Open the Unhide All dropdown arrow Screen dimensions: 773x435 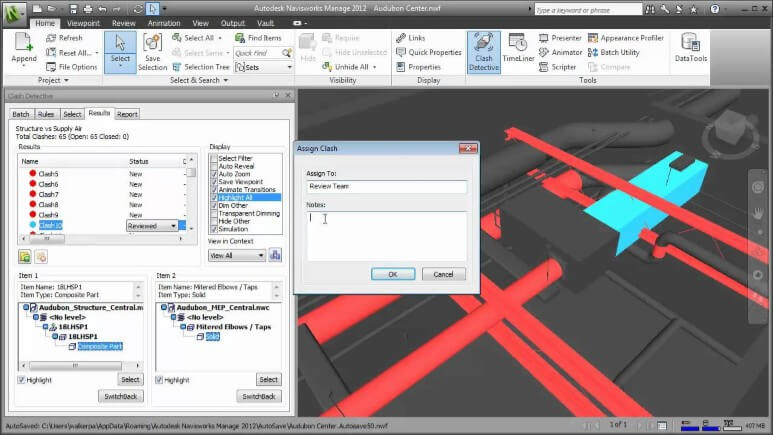click(375, 67)
